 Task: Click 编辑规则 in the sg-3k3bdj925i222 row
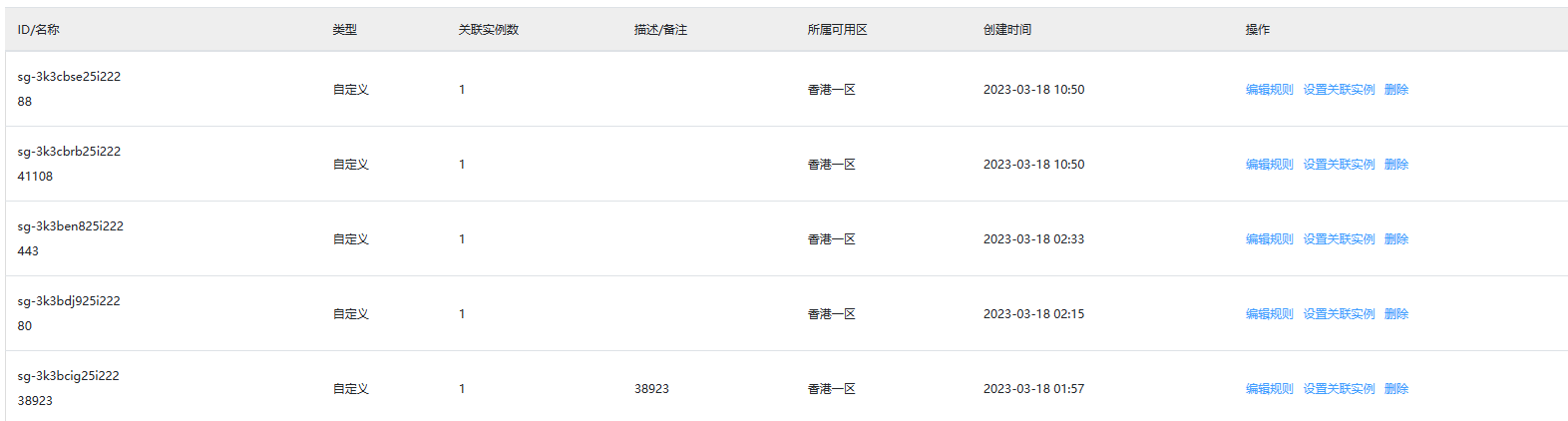1269,314
